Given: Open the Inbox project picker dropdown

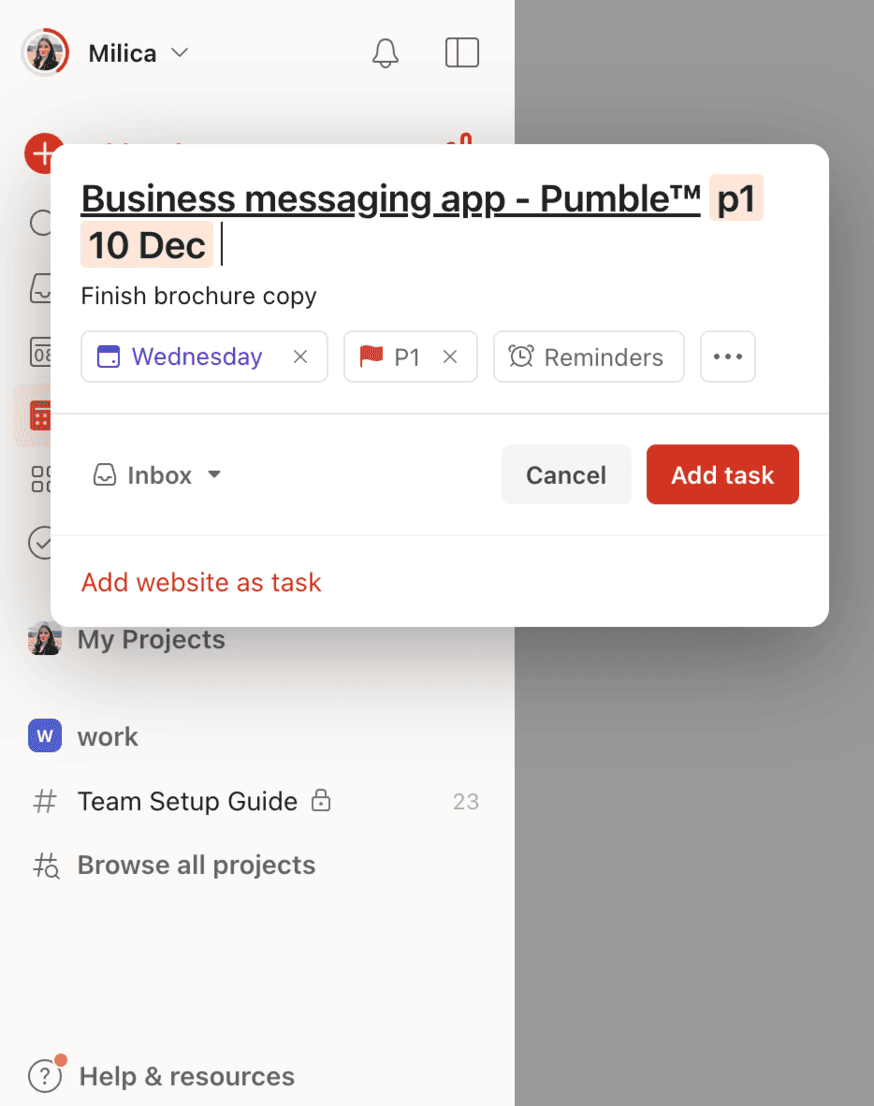Looking at the screenshot, I should click(x=157, y=475).
